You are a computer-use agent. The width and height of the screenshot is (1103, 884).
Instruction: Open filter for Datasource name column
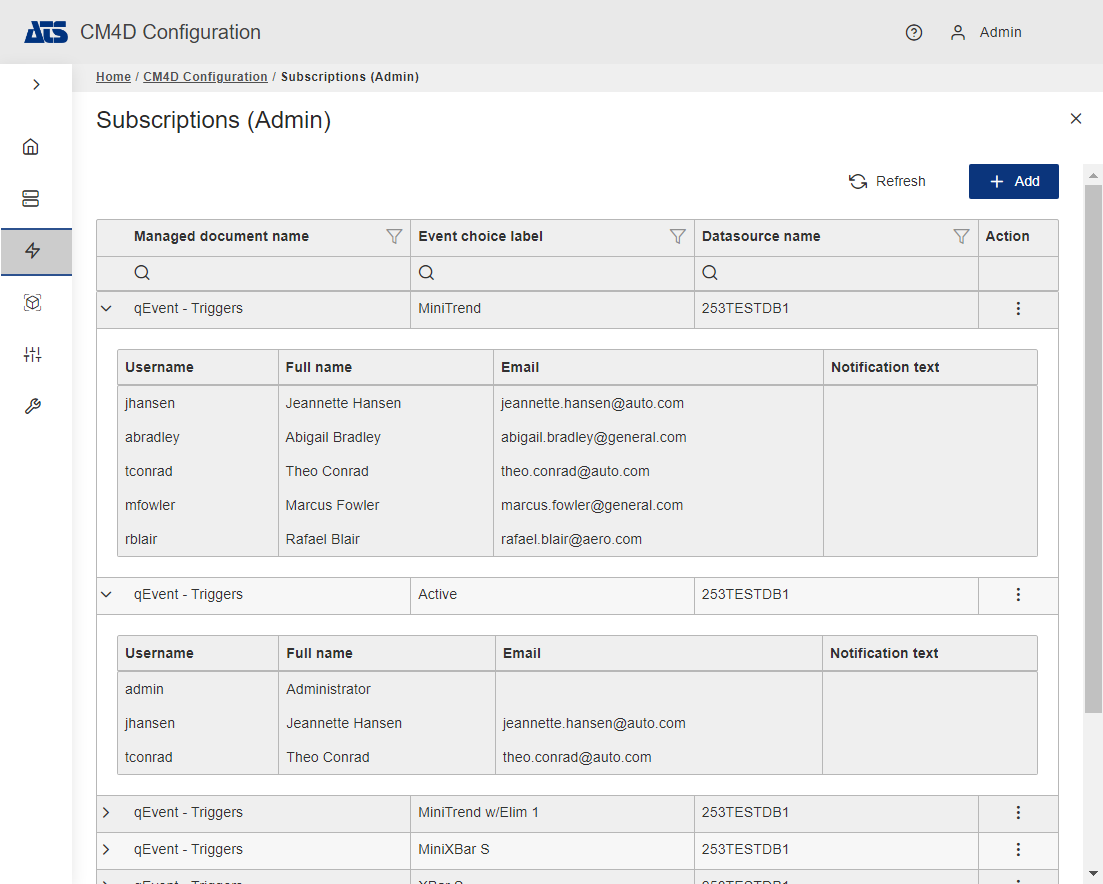tap(961, 237)
